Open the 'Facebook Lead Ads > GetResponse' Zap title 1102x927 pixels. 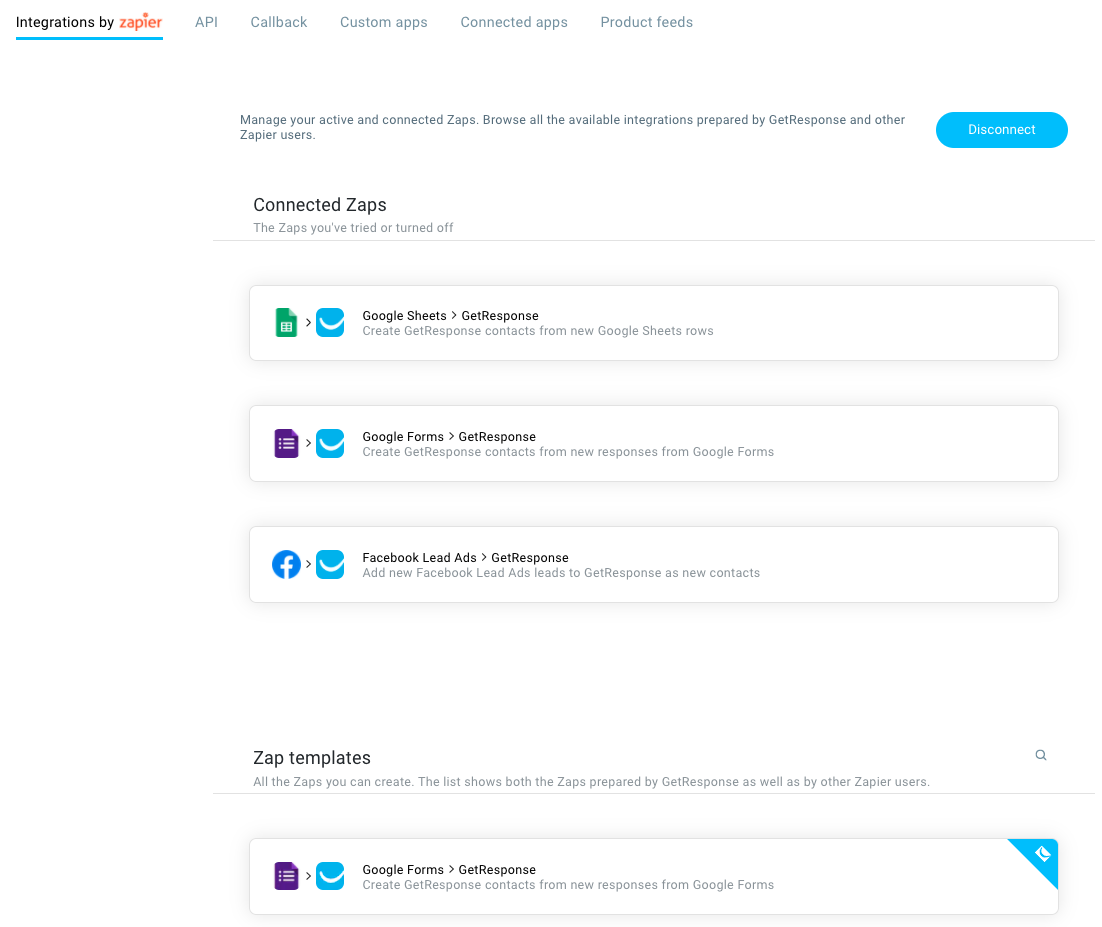tap(465, 557)
